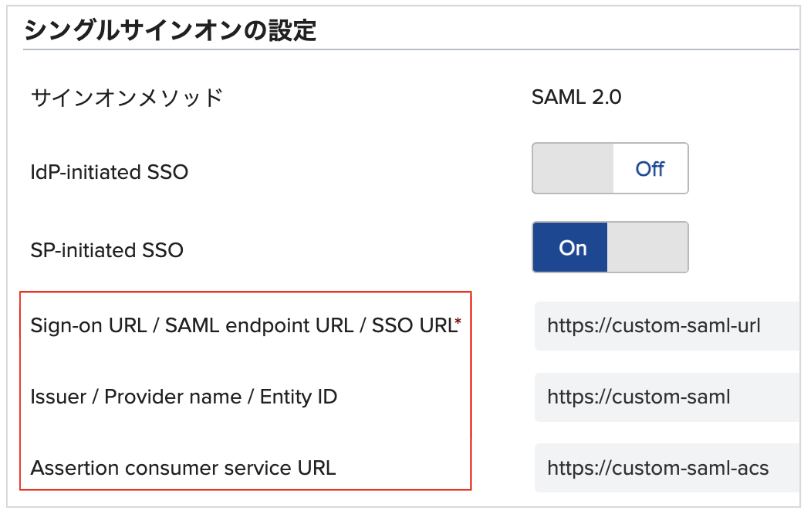Viewport: 806px width, 514px height.
Task: Click the SP-initiated SSO label text
Action: (x=107, y=250)
